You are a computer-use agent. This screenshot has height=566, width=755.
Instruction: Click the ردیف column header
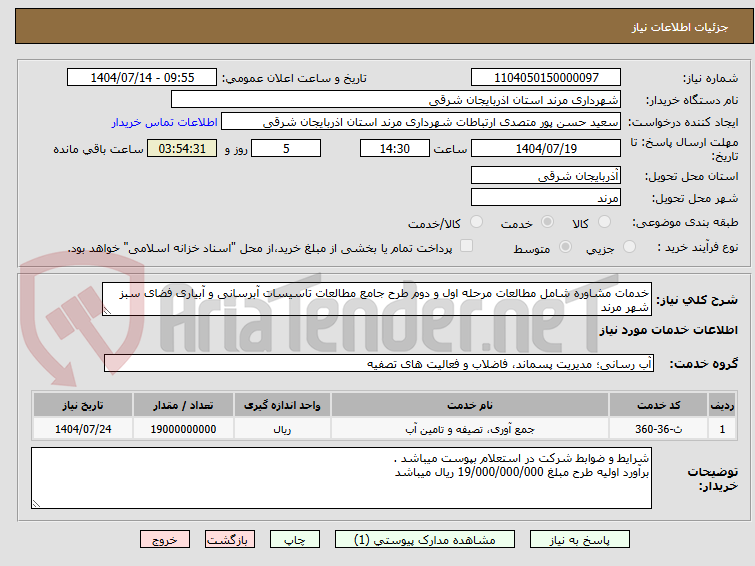(x=722, y=405)
